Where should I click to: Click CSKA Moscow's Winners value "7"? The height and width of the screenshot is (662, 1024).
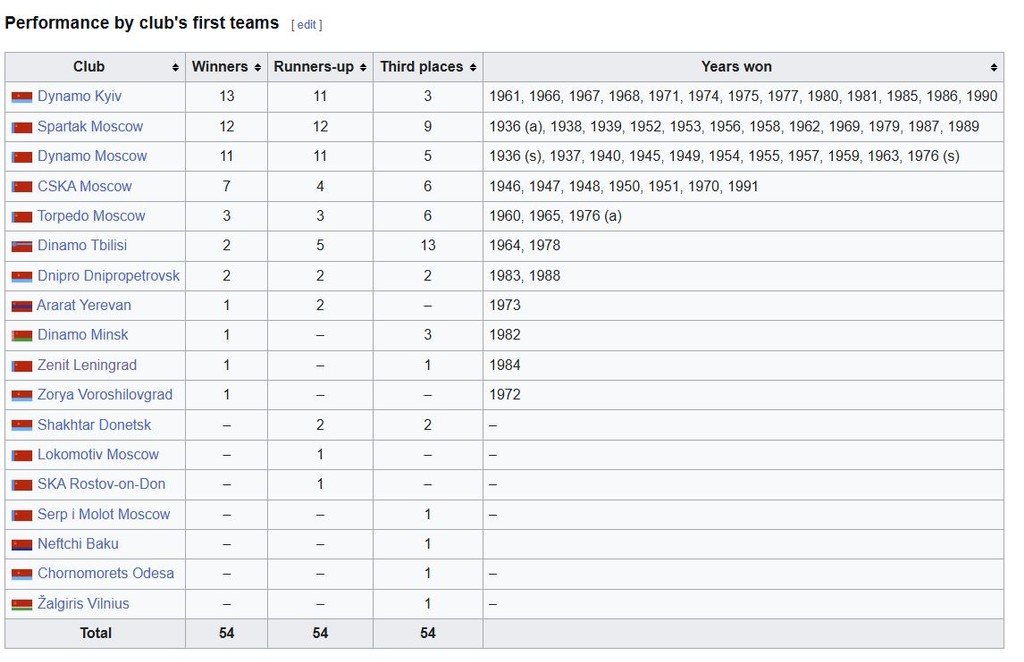click(227, 187)
